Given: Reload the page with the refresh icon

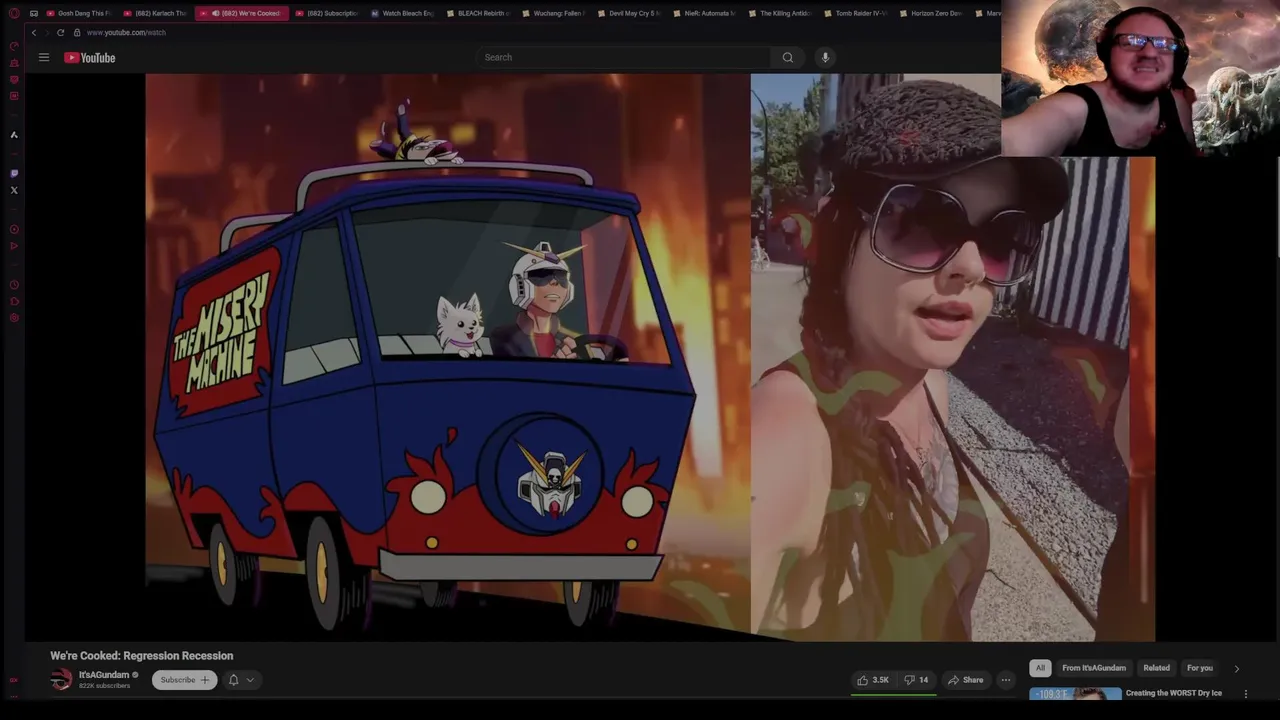Looking at the screenshot, I should click(60, 32).
